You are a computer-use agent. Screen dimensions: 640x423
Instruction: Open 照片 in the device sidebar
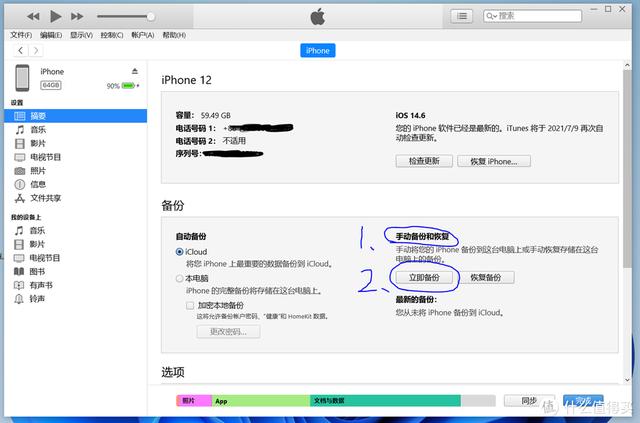point(37,171)
